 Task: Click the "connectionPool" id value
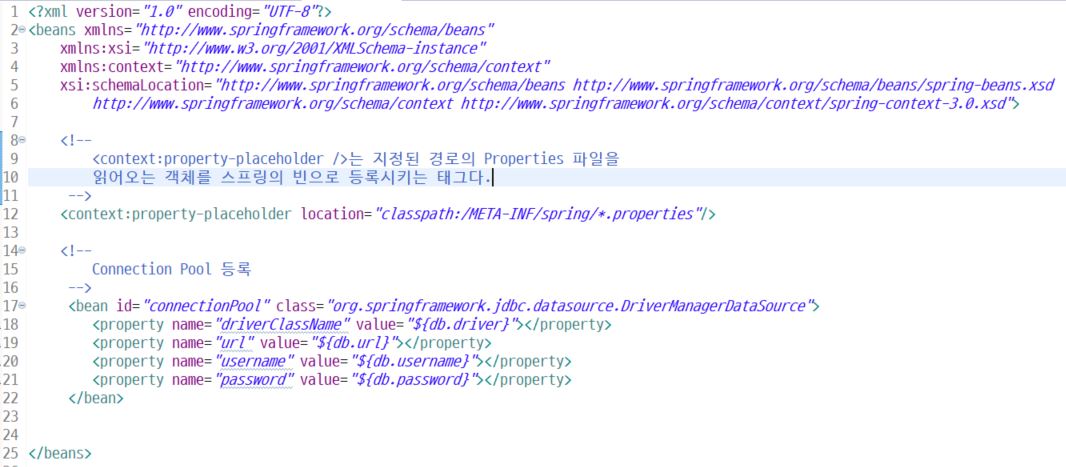point(208,306)
